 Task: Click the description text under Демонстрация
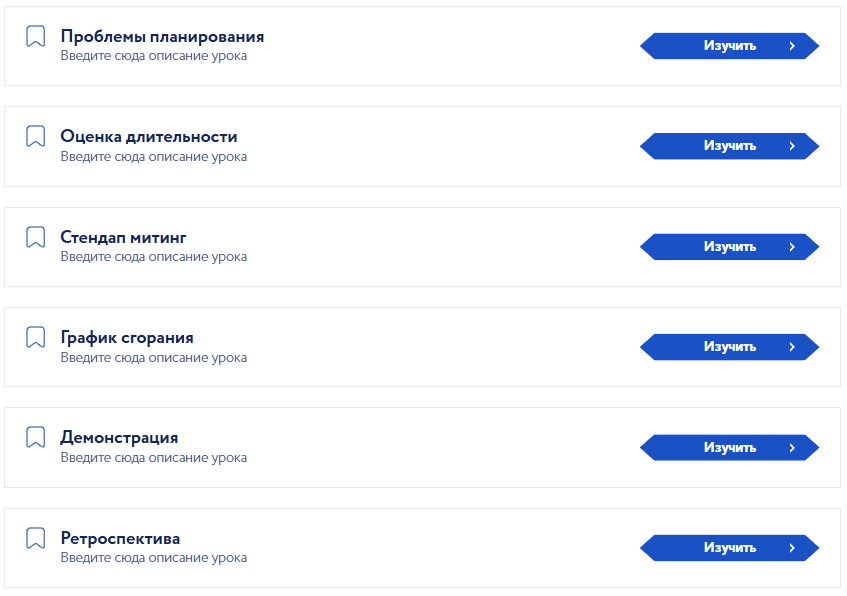[x=153, y=458]
